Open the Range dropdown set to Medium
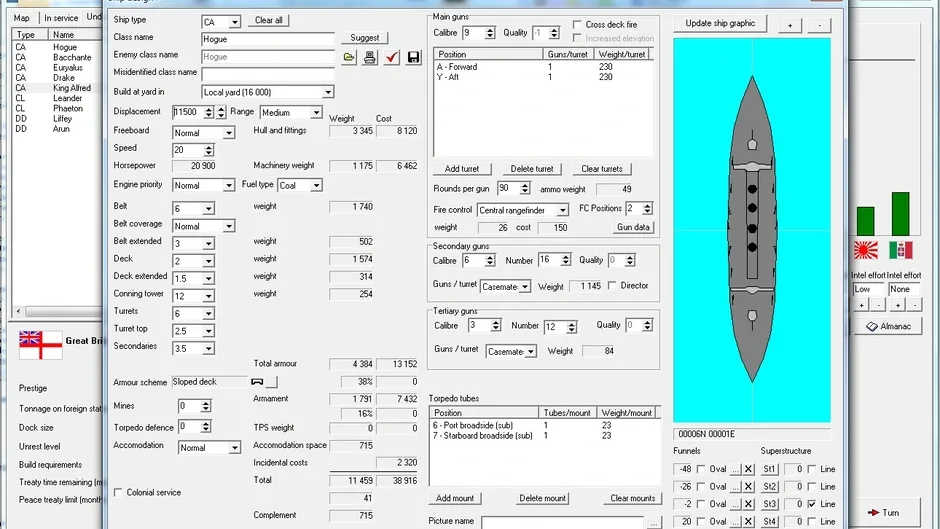 coord(316,113)
